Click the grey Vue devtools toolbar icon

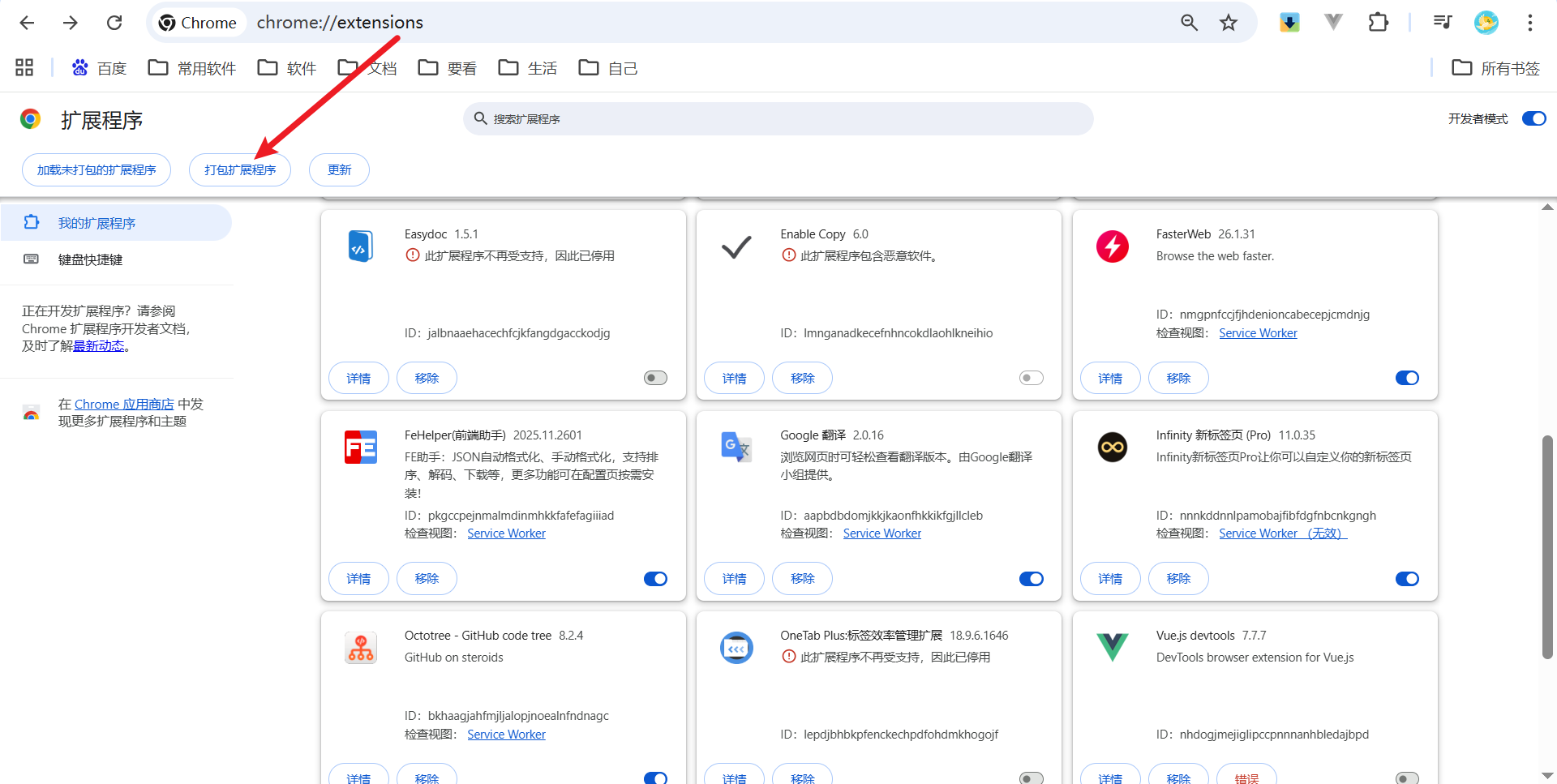(x=1333, y=23)
